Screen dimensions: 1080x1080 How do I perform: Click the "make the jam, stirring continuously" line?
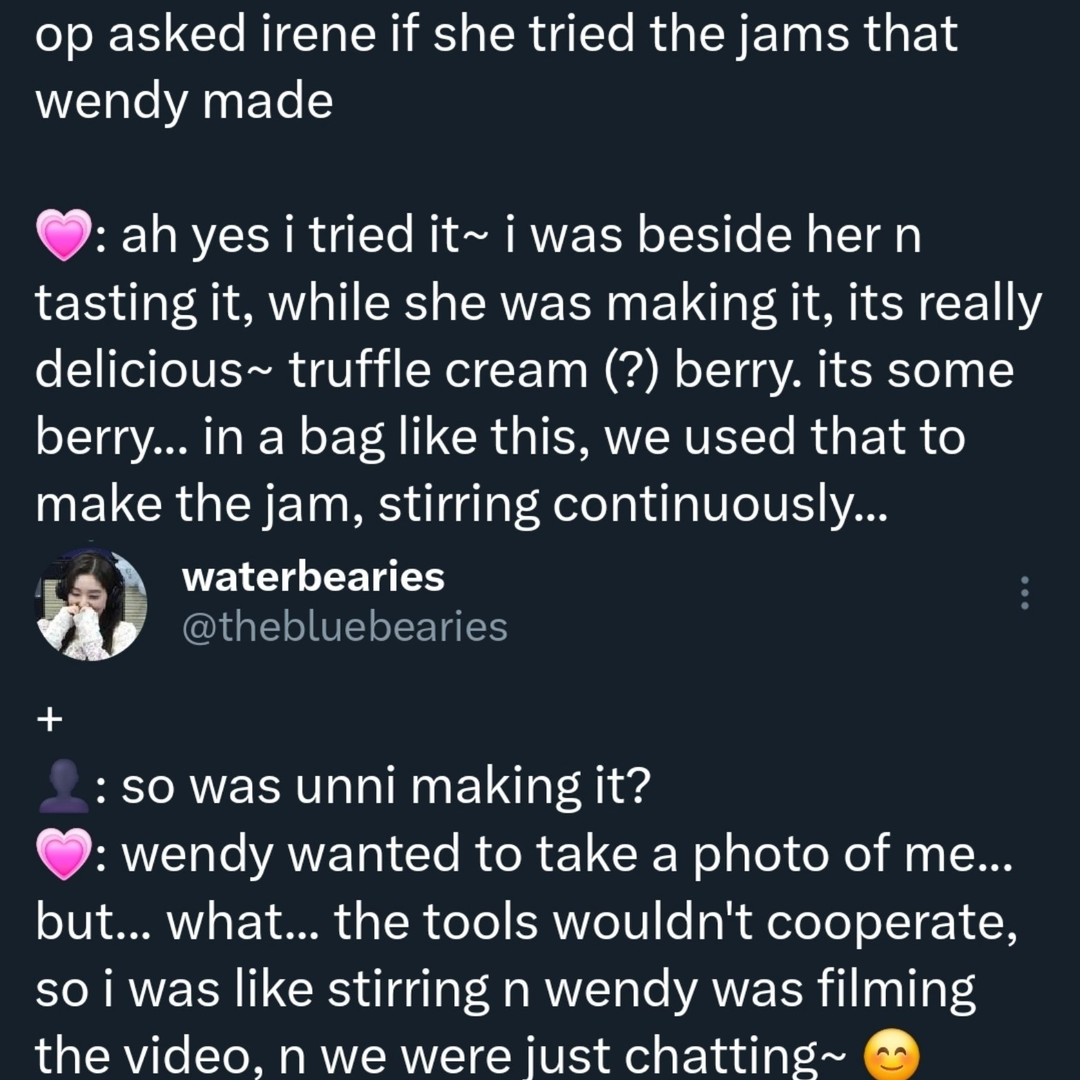click(461, 505)
